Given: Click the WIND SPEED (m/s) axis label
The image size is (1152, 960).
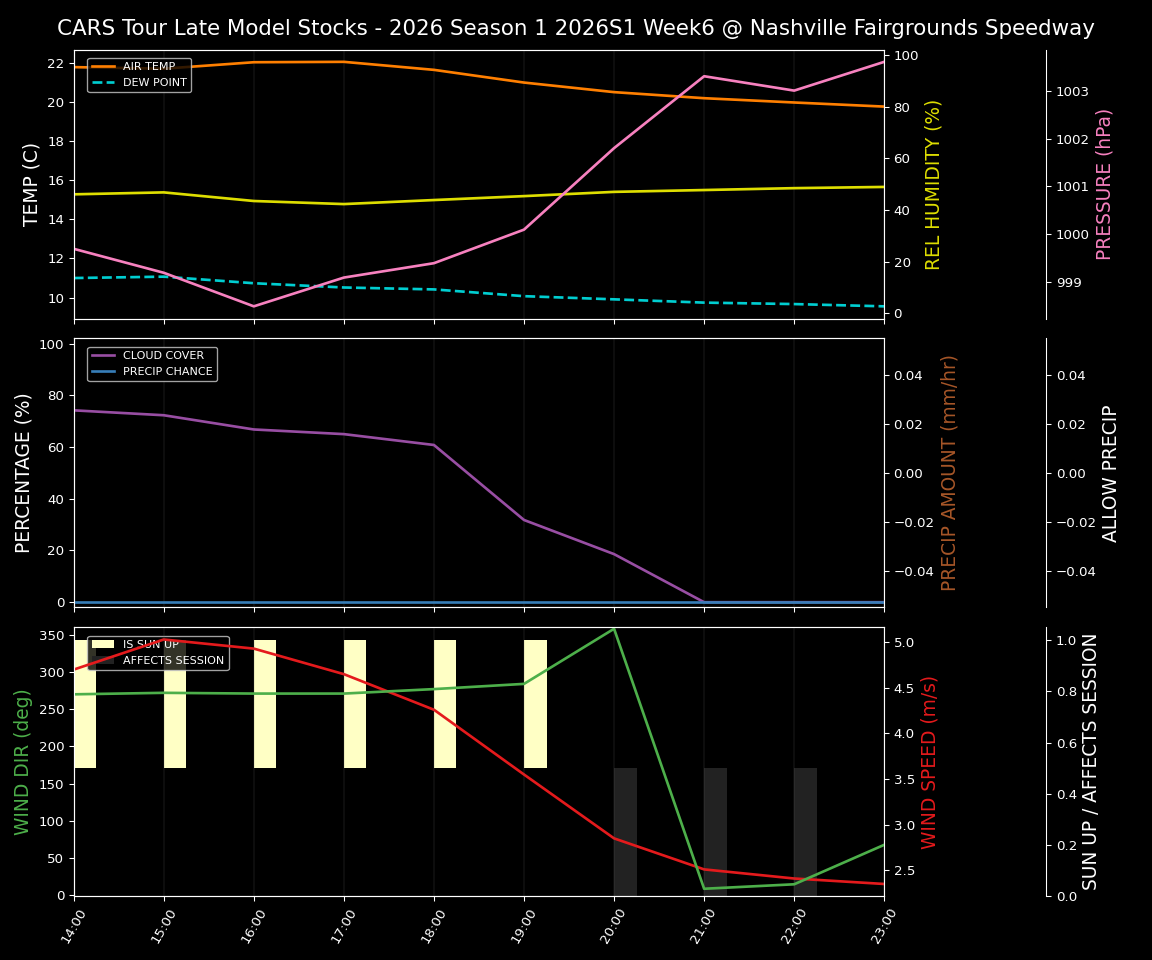Looking at the screenshot, I should pyautogui.click(x=928, y=763).
